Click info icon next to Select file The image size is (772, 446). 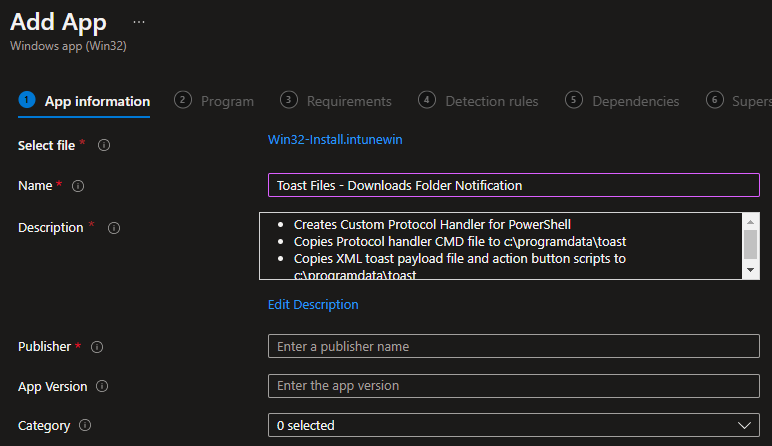pos(104,146)
